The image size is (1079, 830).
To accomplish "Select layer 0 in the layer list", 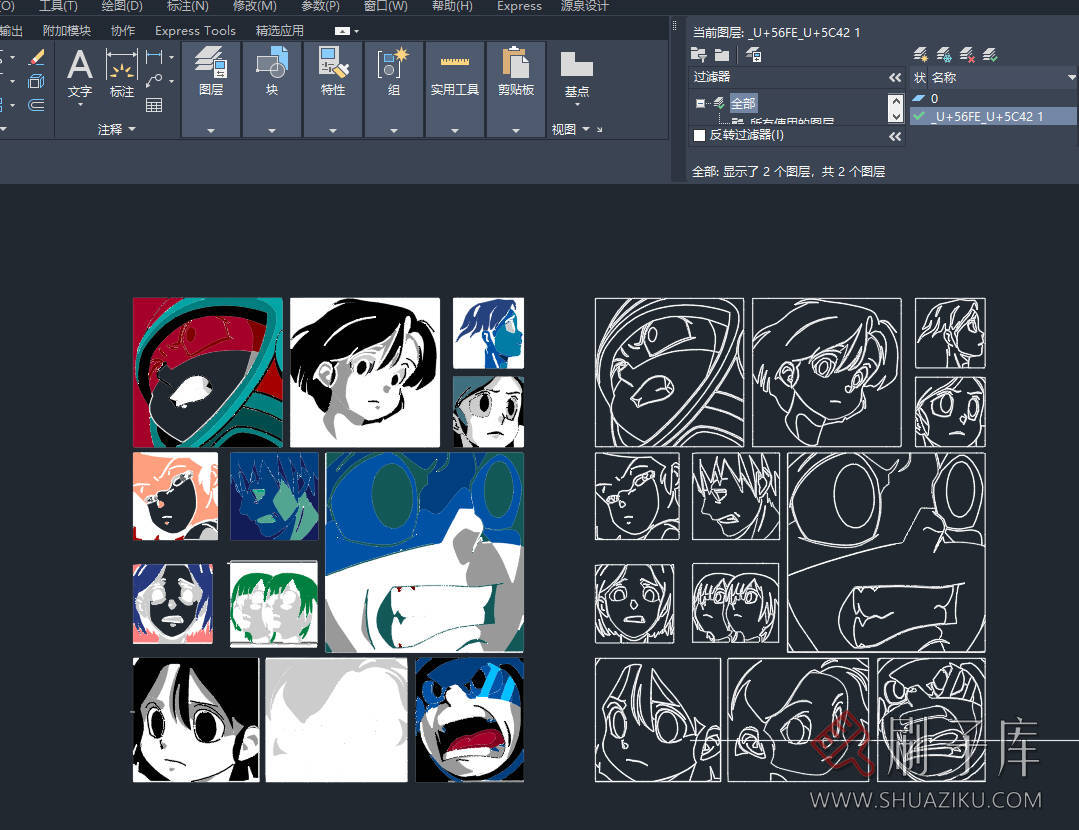I will tap(935, 98).
